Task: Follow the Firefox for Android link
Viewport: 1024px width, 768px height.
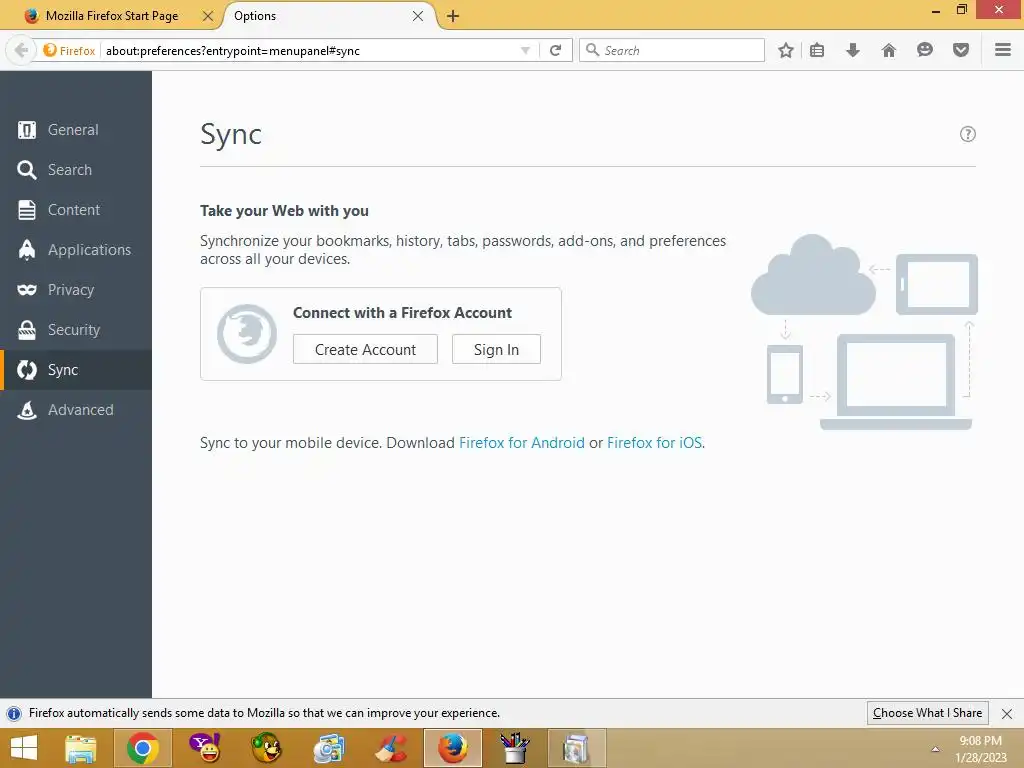Action: [522, 443]
